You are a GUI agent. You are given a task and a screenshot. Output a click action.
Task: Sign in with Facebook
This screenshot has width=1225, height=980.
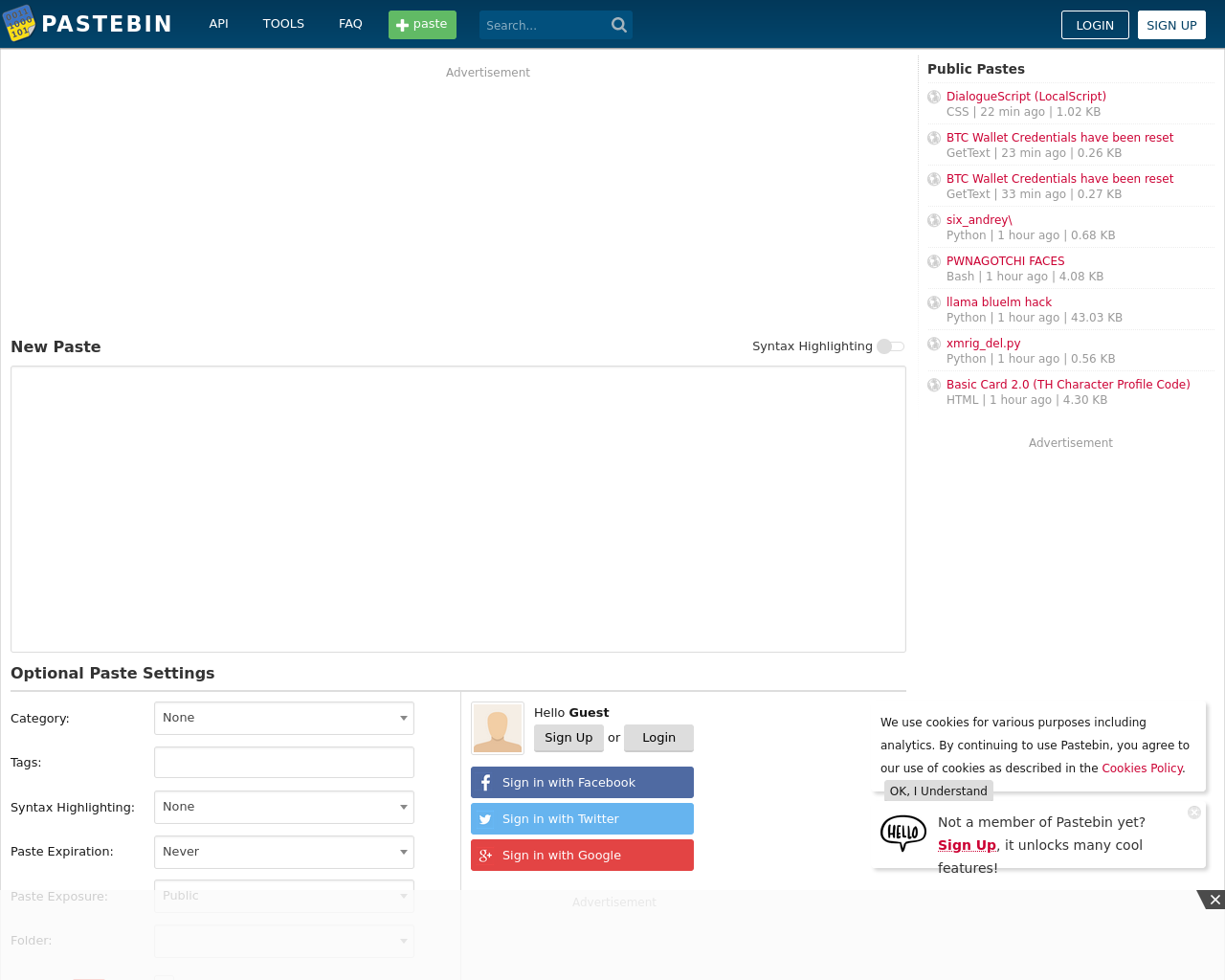(582, 783)
